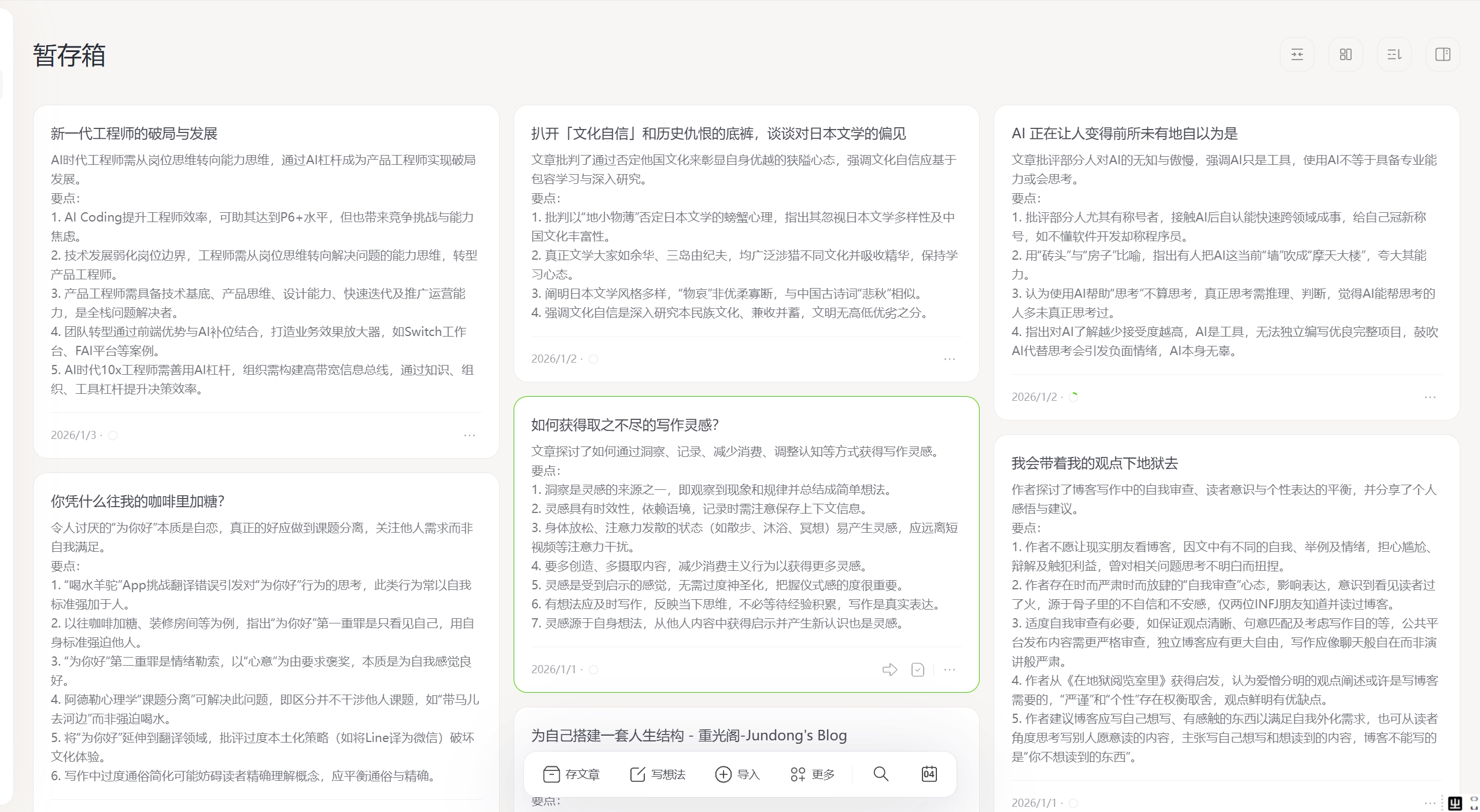Open the ... menu on the AI self-righteousness card
The width and height of the screenshot is (1480, 812).
pyautogui.click(x=1430, y=397)
